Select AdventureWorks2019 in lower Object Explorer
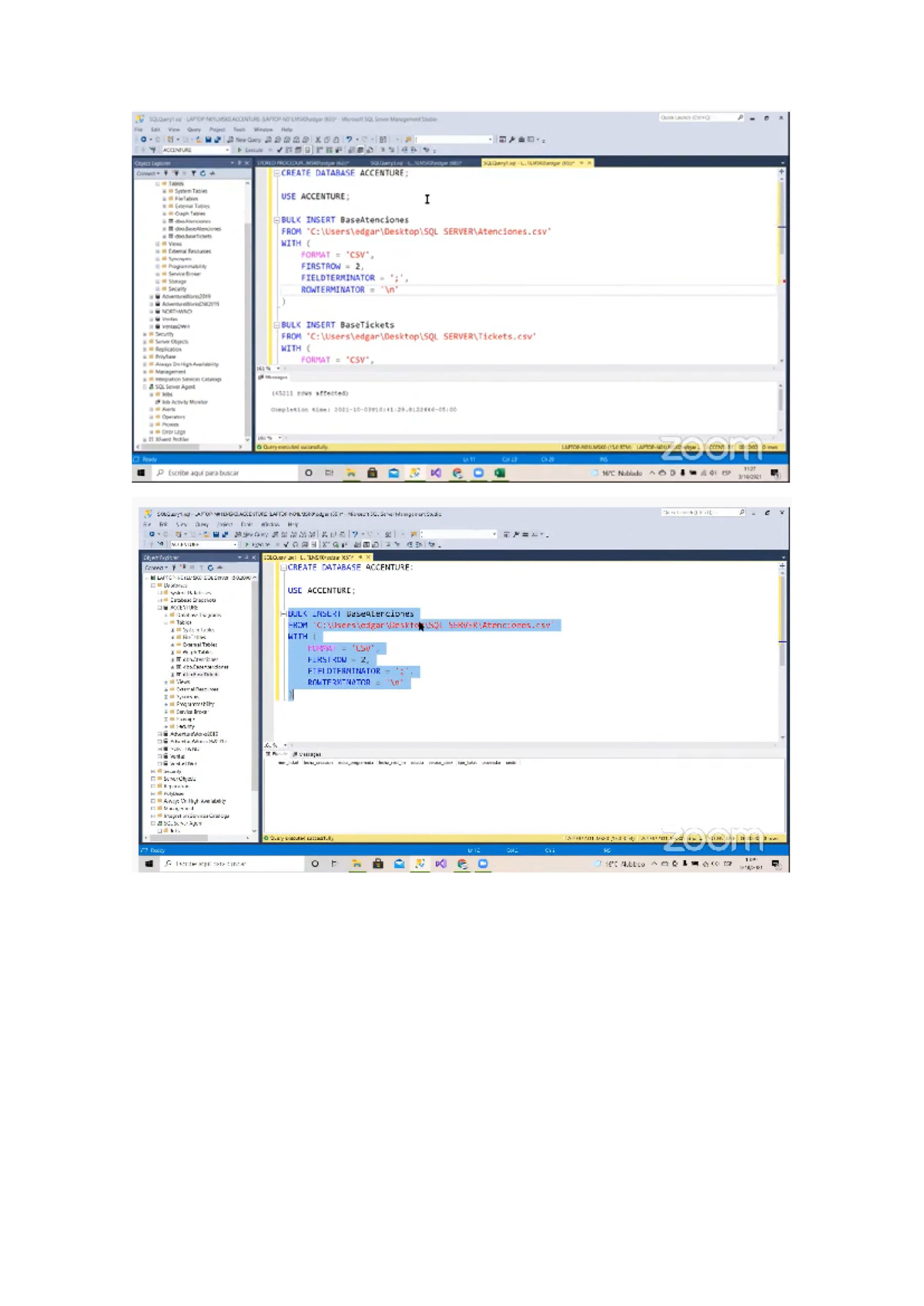Screen dimensions: 924x1306 191,735
